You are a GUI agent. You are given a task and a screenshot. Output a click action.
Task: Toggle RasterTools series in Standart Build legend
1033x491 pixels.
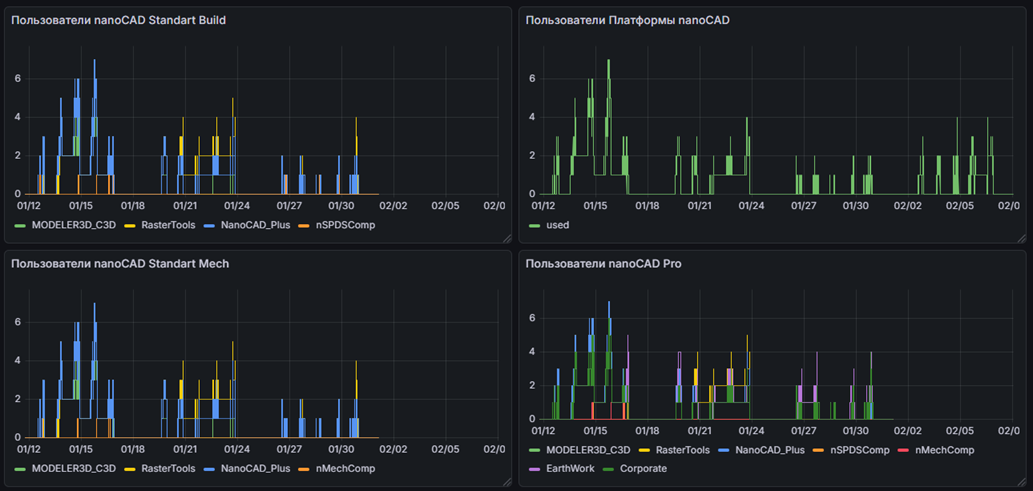point(168,225)
